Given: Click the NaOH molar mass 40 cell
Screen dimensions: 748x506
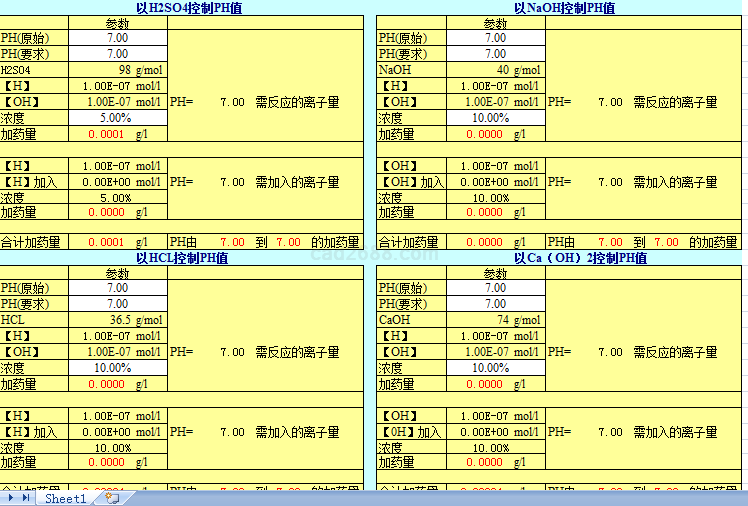Looking at the screenshot, I should coord(495,70).
